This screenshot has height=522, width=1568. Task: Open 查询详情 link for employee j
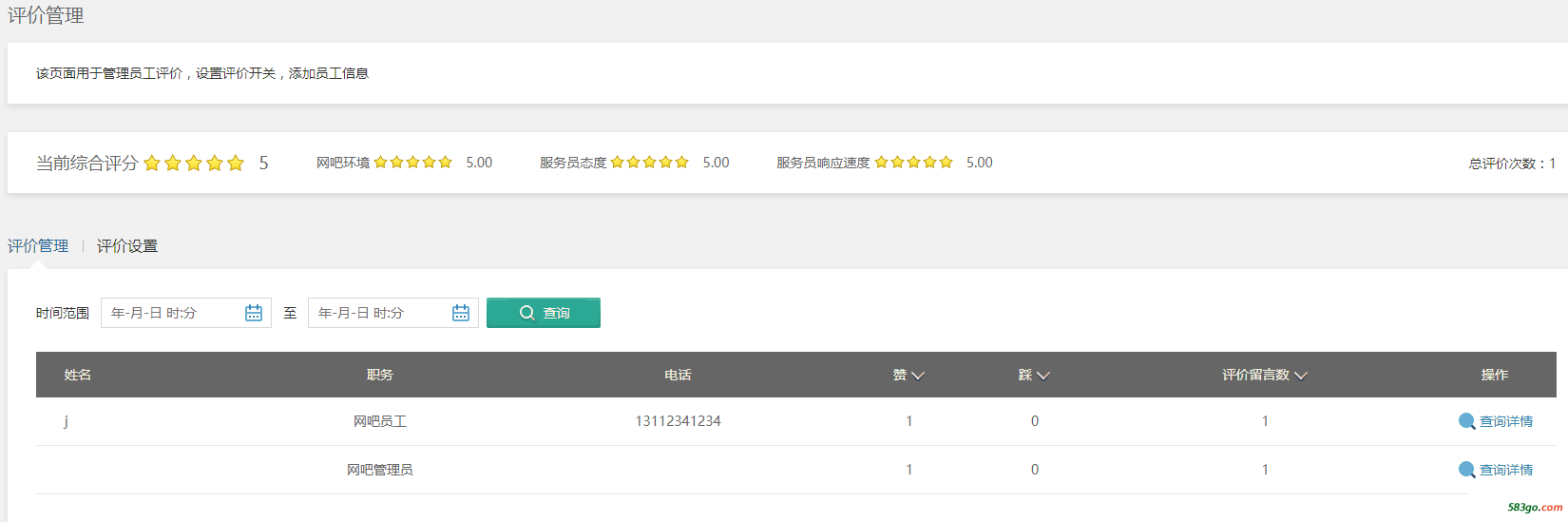1506,421
